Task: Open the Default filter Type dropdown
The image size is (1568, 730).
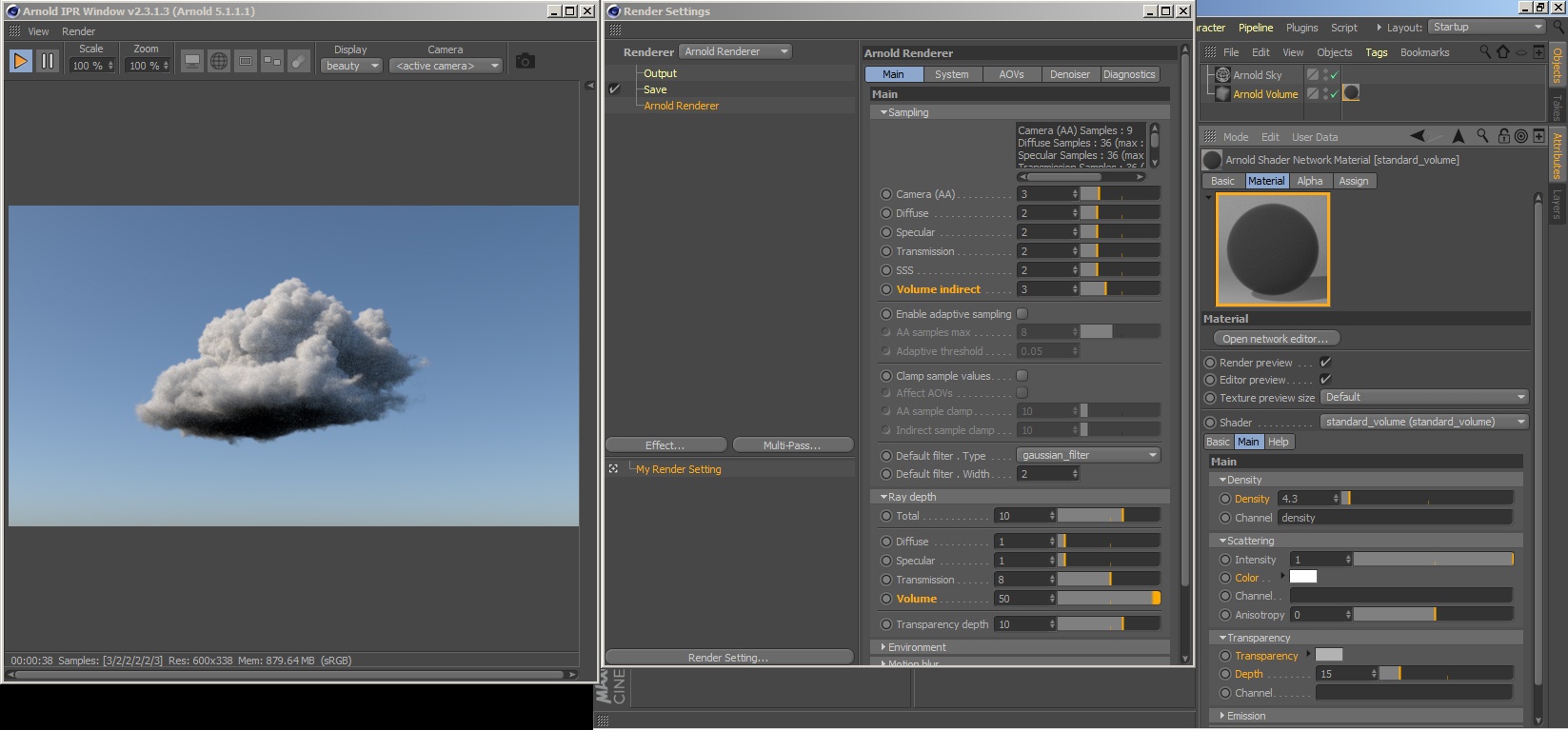Action: [1088, 455]
